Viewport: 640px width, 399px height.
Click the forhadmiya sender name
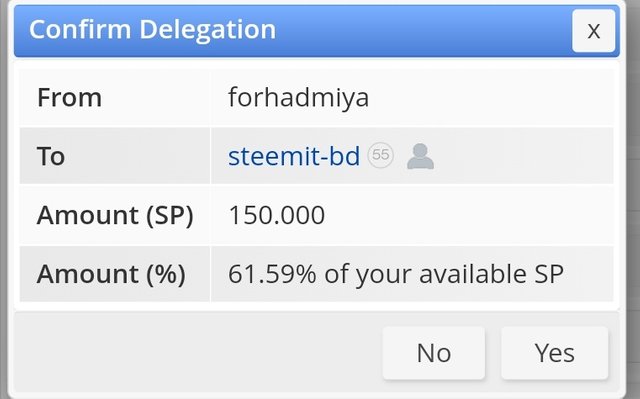tap(298, 98)
